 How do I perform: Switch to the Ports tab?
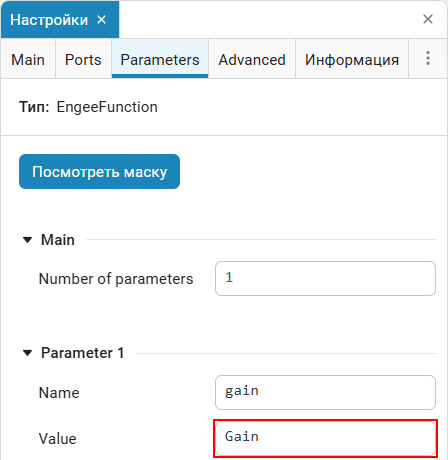(x=83, y=59)
